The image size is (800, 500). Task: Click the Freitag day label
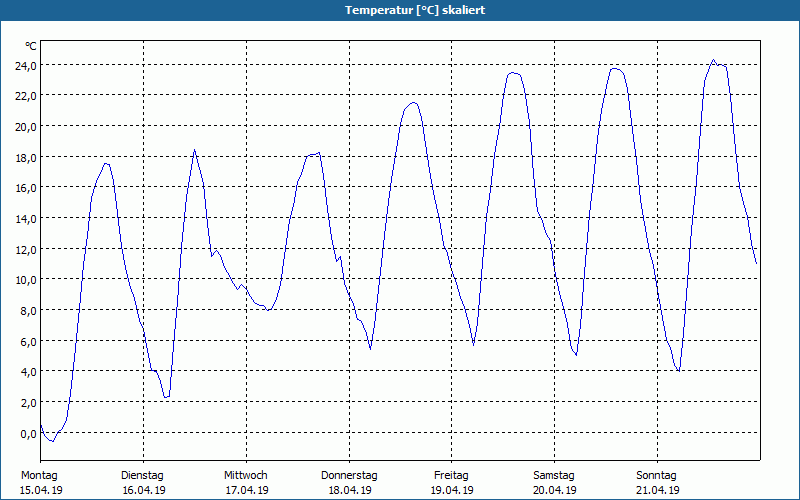pyautogui.click(x=452, y=476)
